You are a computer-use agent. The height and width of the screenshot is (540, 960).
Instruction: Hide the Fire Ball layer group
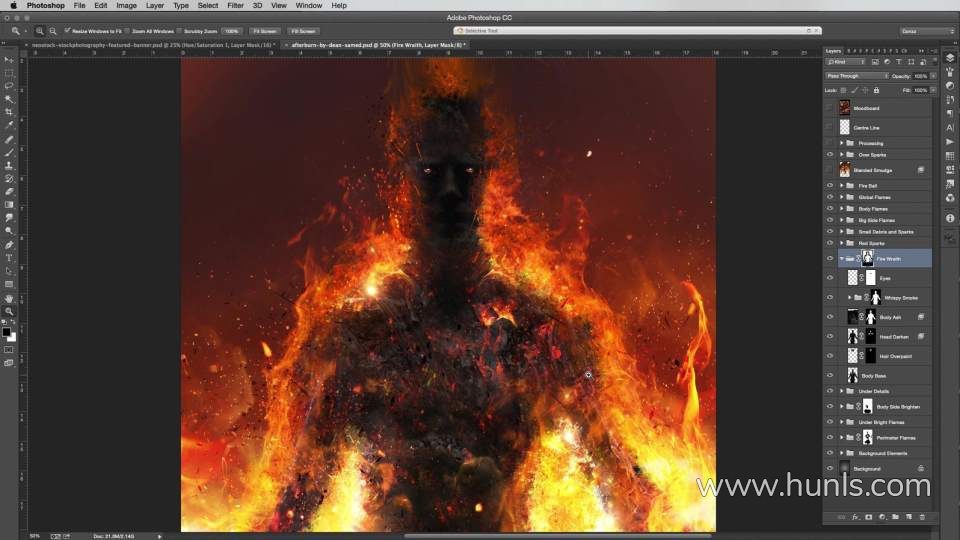830,186
